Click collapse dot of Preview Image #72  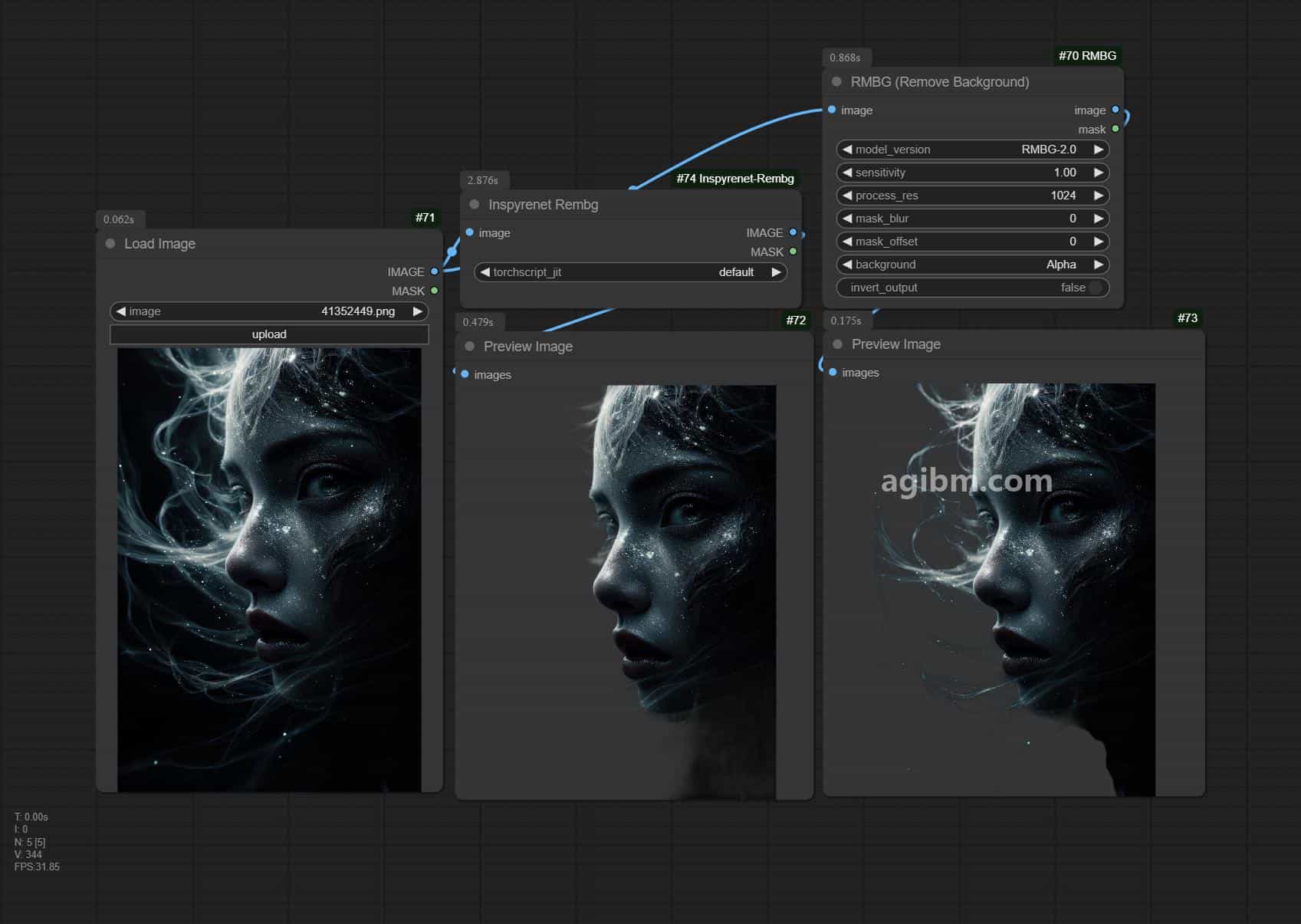click(469, 346)
